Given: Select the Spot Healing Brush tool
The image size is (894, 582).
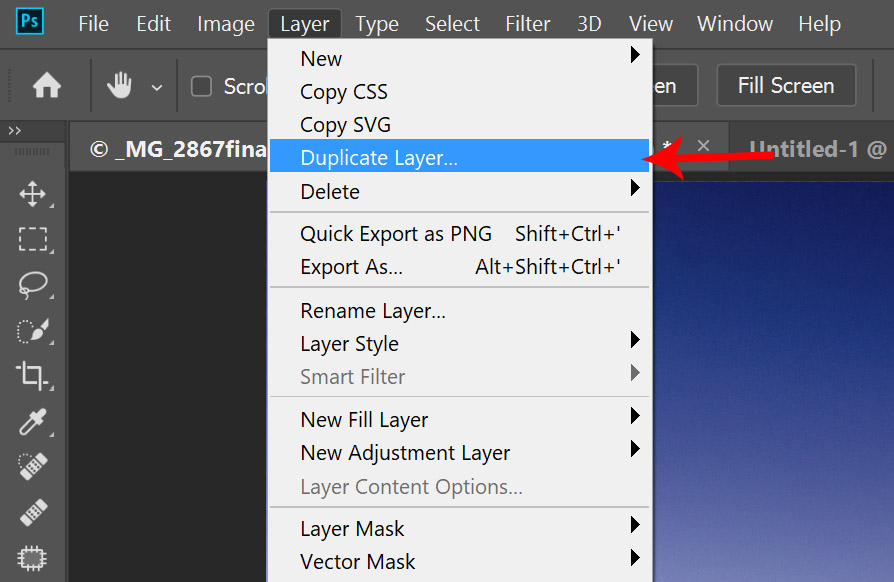Looking at the screenshot, I should tap(33, 467).
